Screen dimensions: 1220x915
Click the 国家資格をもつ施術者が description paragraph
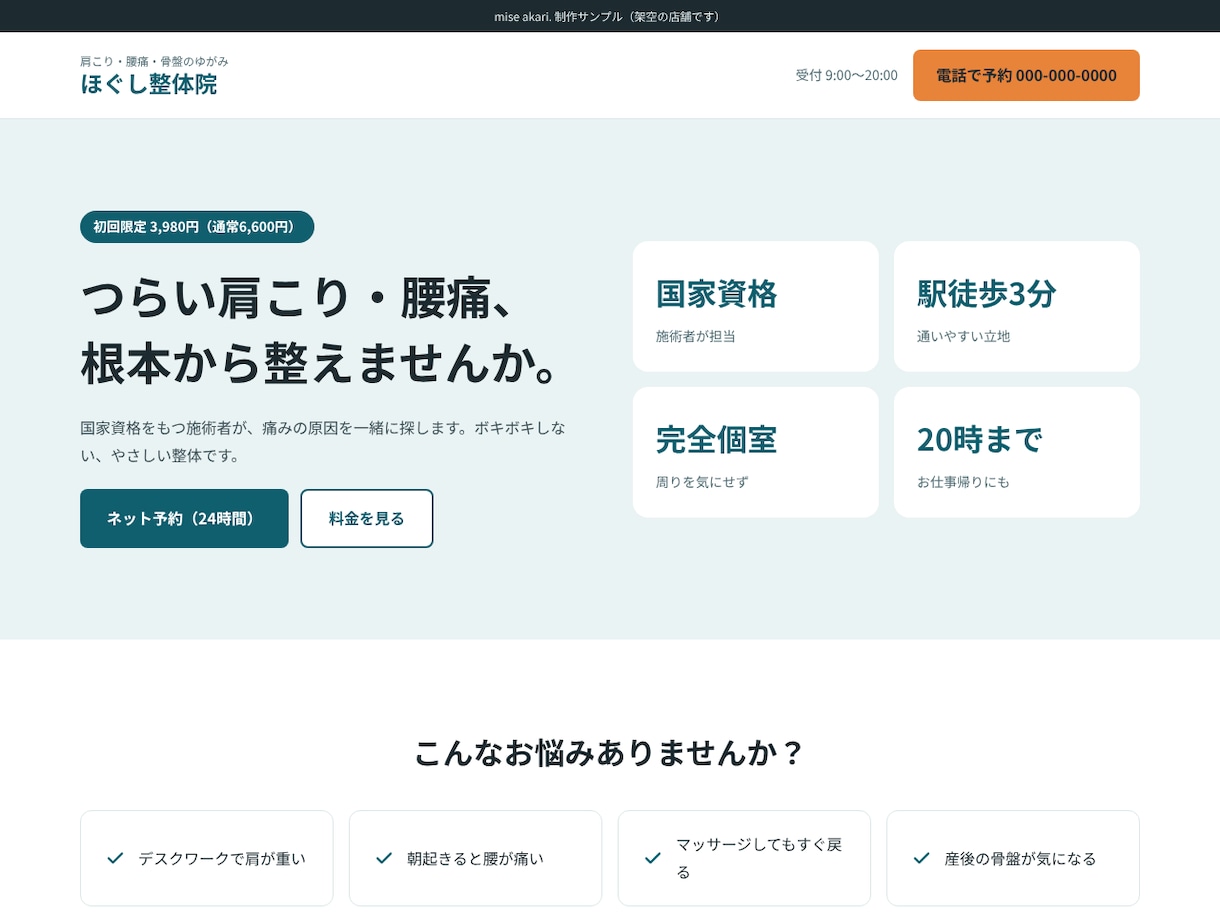[323, 441]
